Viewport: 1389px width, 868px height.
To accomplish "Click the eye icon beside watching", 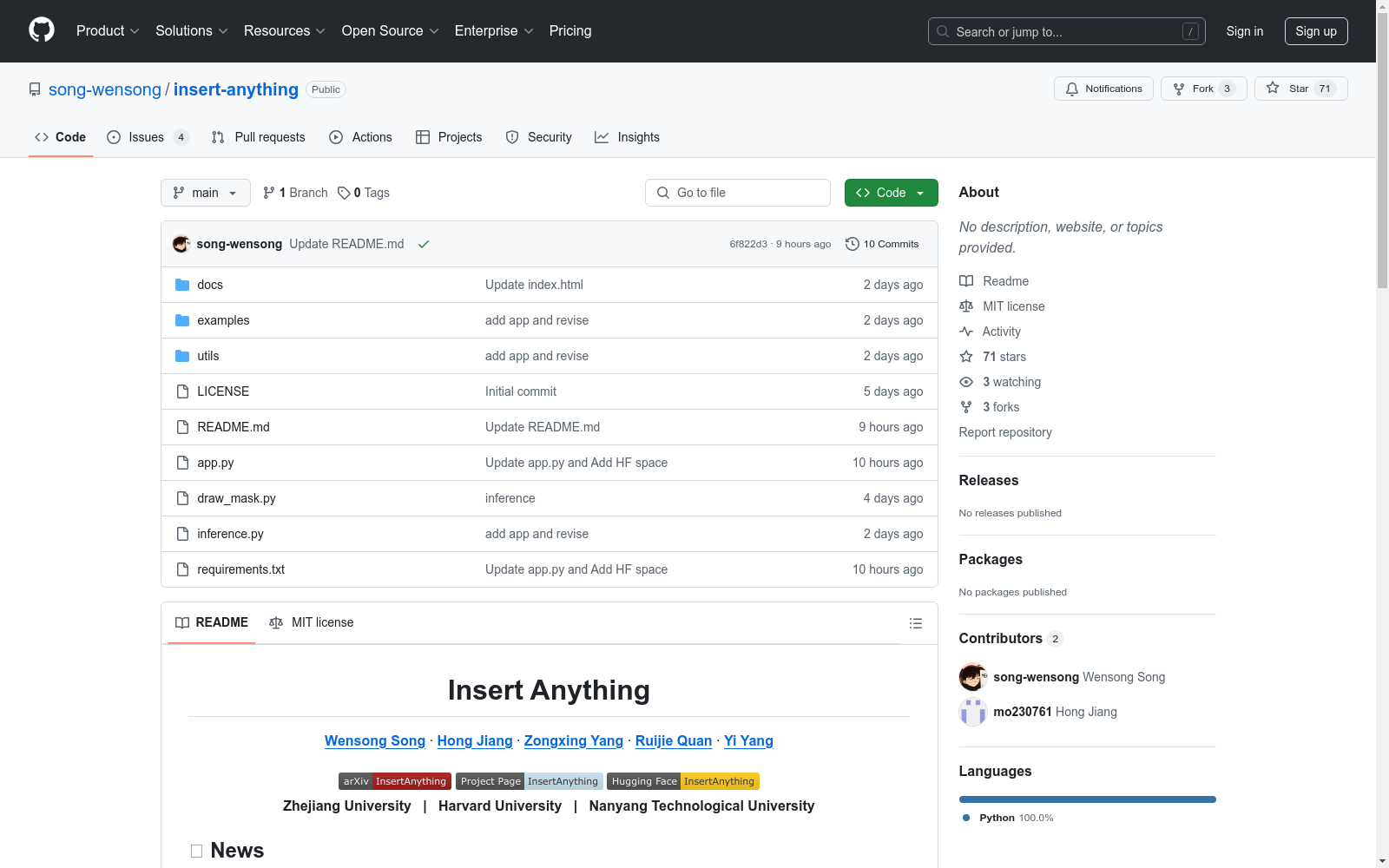I will click(x=966, y=382).
